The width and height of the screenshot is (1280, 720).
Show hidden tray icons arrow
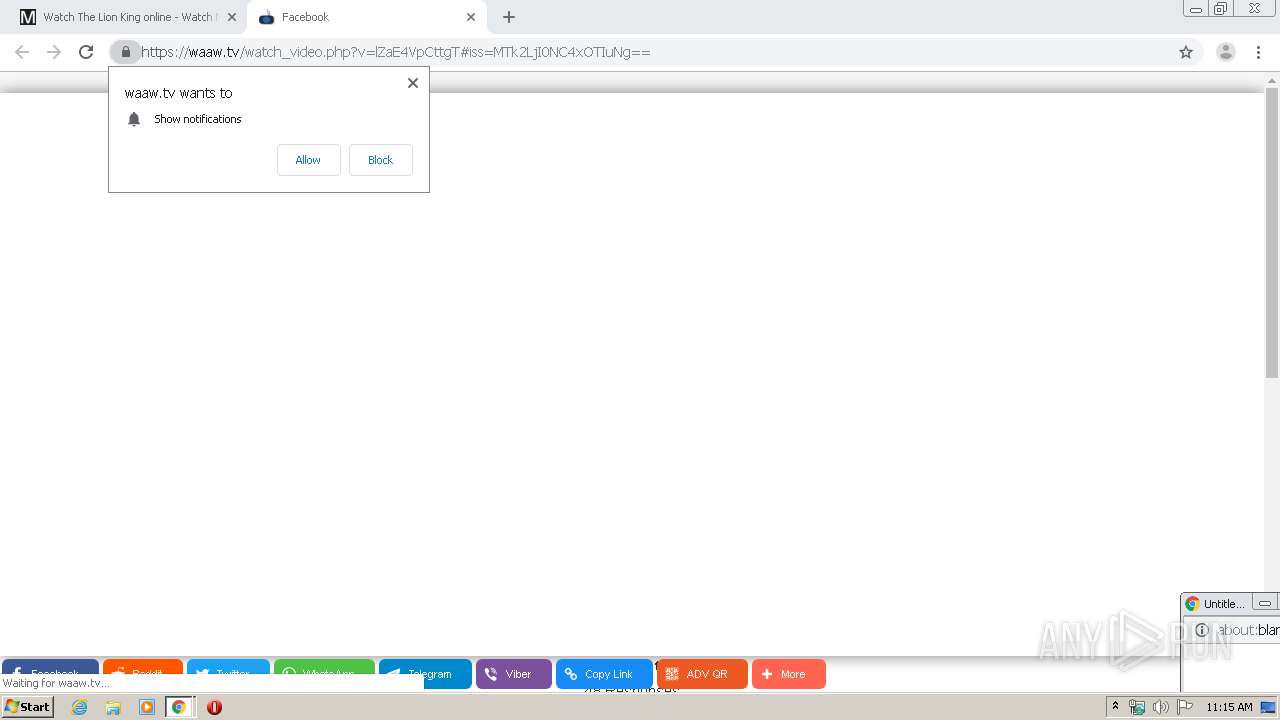click(x=1115, y=707)
